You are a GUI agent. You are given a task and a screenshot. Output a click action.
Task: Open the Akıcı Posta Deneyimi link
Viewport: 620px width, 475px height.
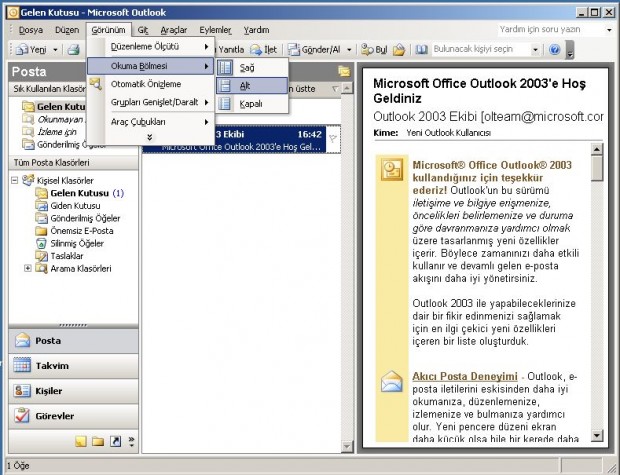coord(465,377)
